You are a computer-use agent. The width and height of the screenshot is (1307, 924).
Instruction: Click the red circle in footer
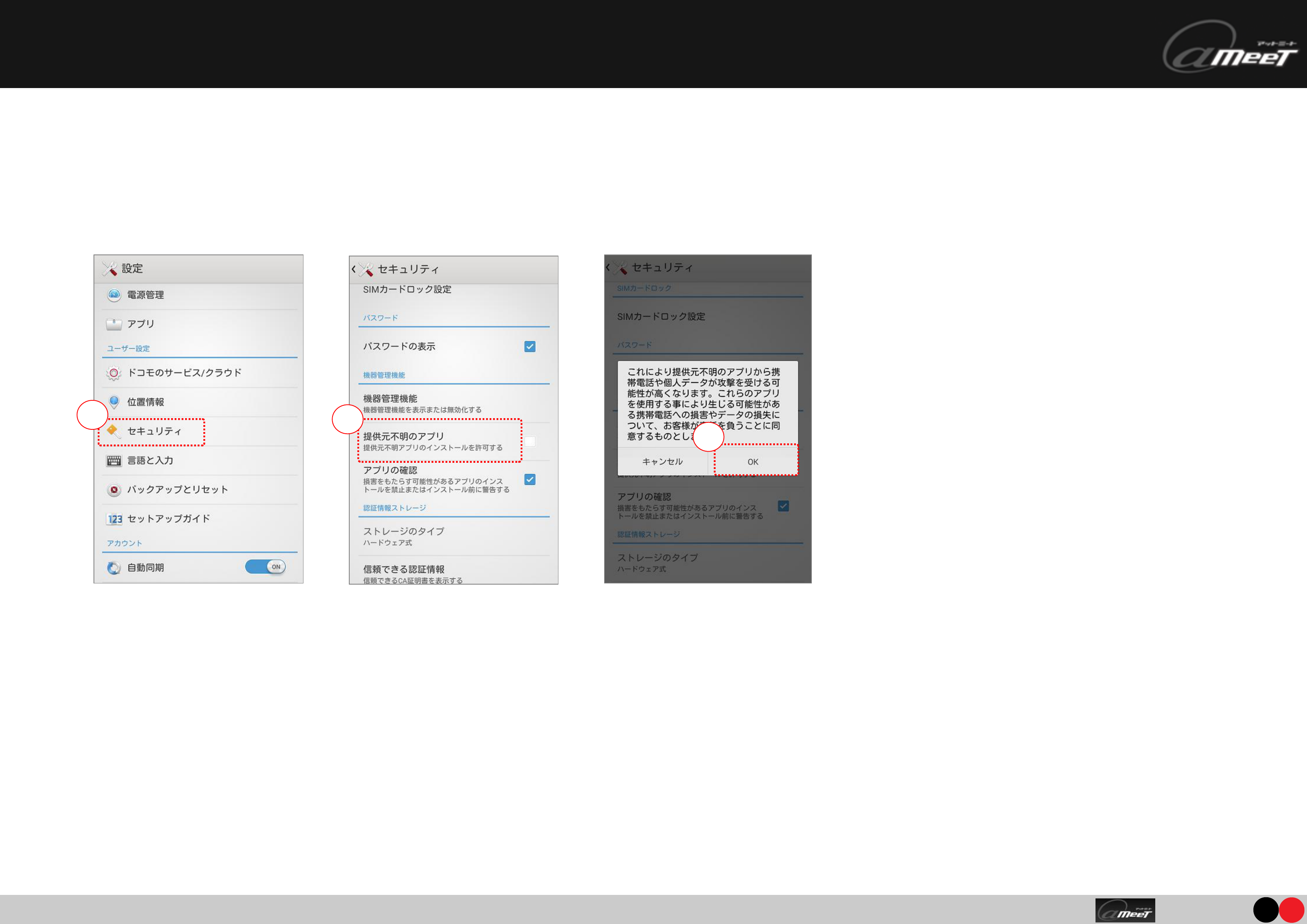tap(1291, 910)
